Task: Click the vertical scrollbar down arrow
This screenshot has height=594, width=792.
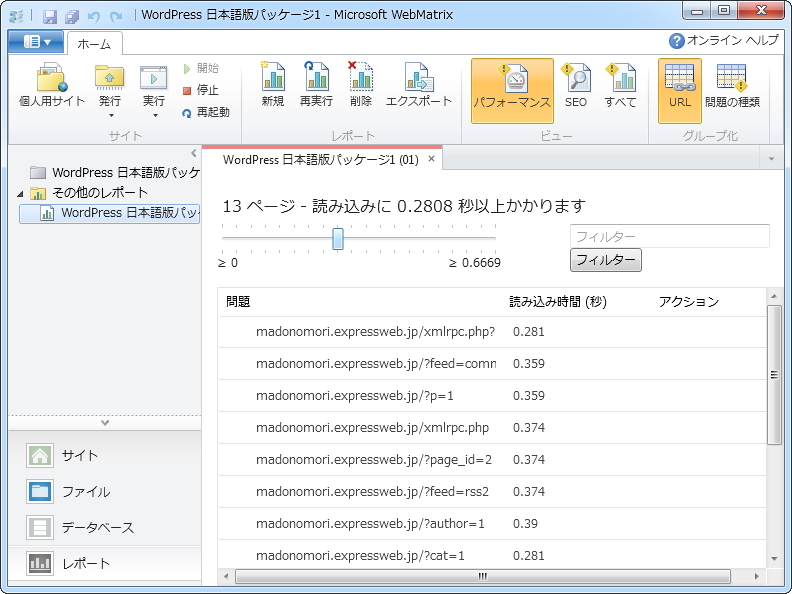Action: (x=774, y=559)
